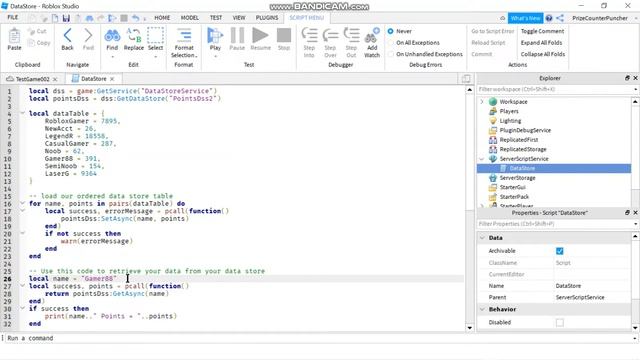Click the Step Into debugger icon
This screenshot has width=640, height=360.
309,36
